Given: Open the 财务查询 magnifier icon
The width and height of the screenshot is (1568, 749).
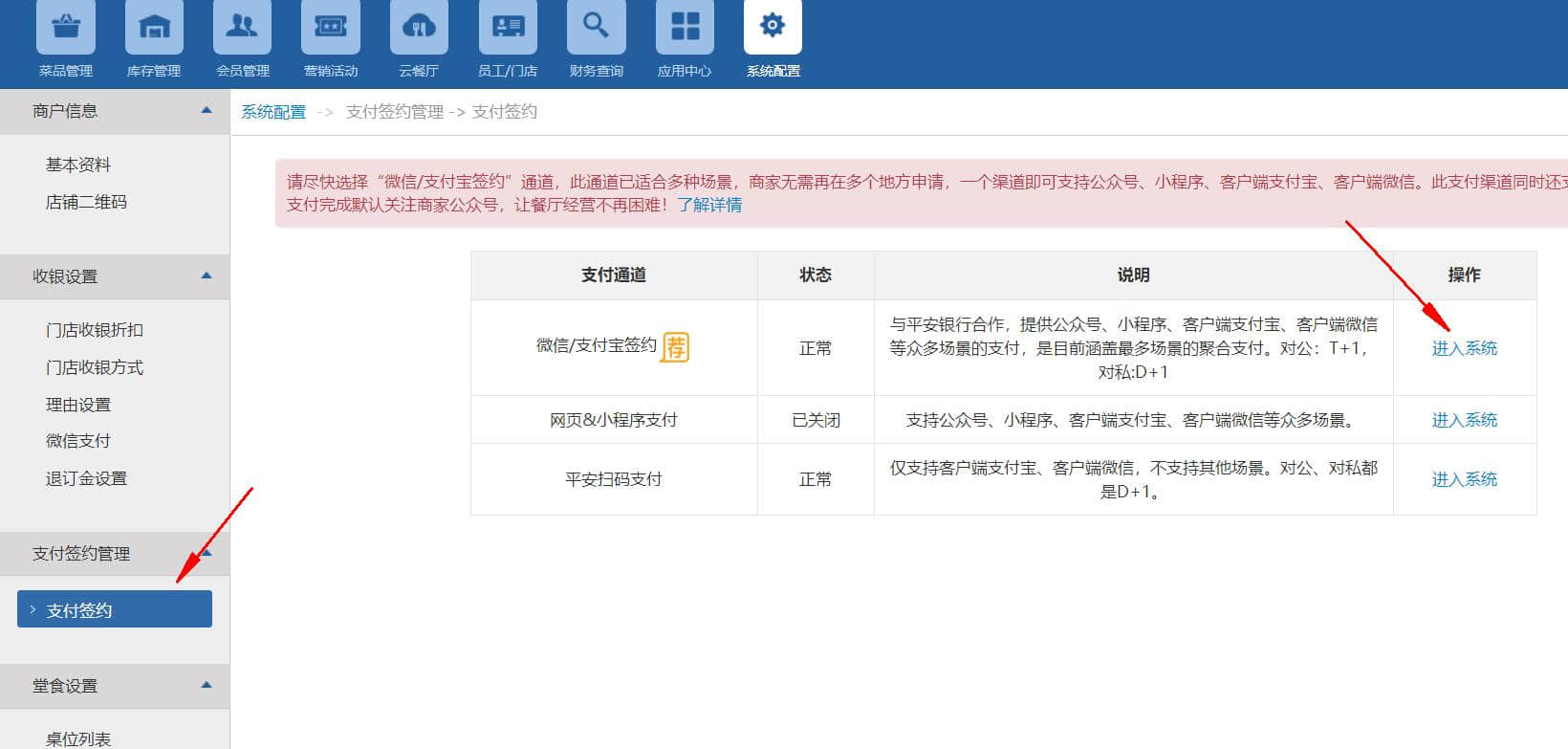Looking at the screenshot, I should coord(596,27).
